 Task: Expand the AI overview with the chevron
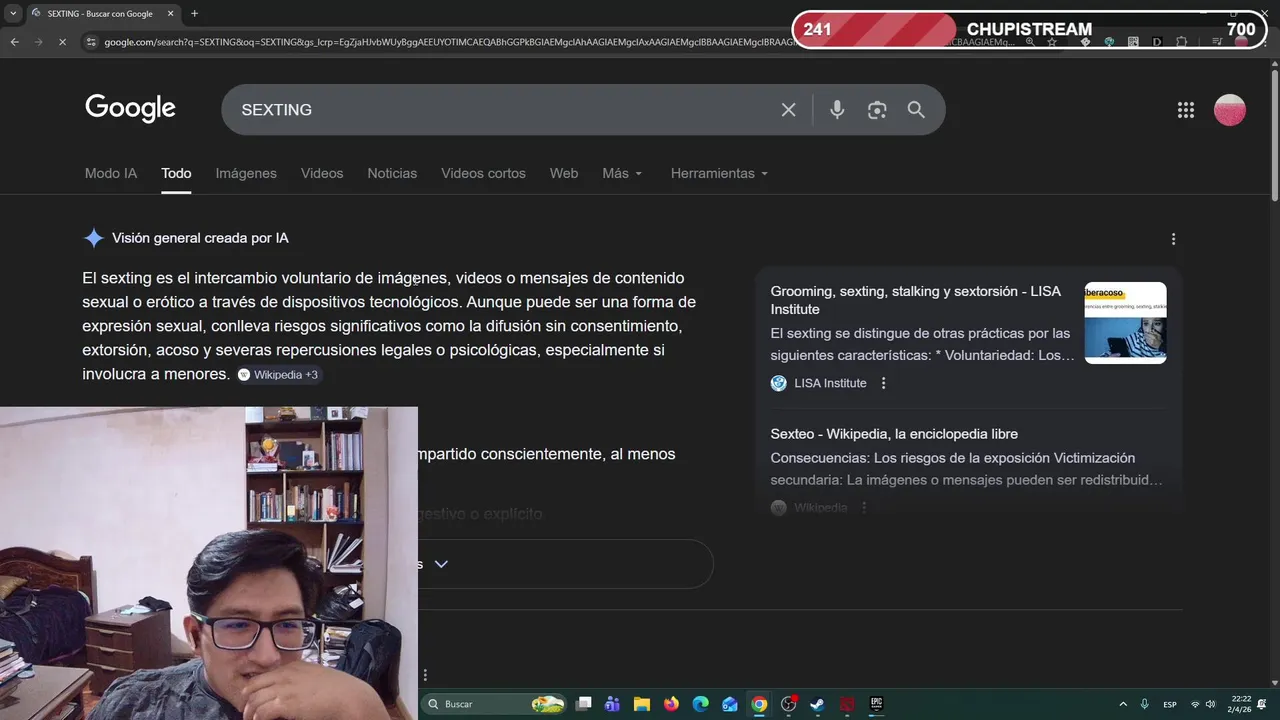pyautogui.click(x=441, y=564)
